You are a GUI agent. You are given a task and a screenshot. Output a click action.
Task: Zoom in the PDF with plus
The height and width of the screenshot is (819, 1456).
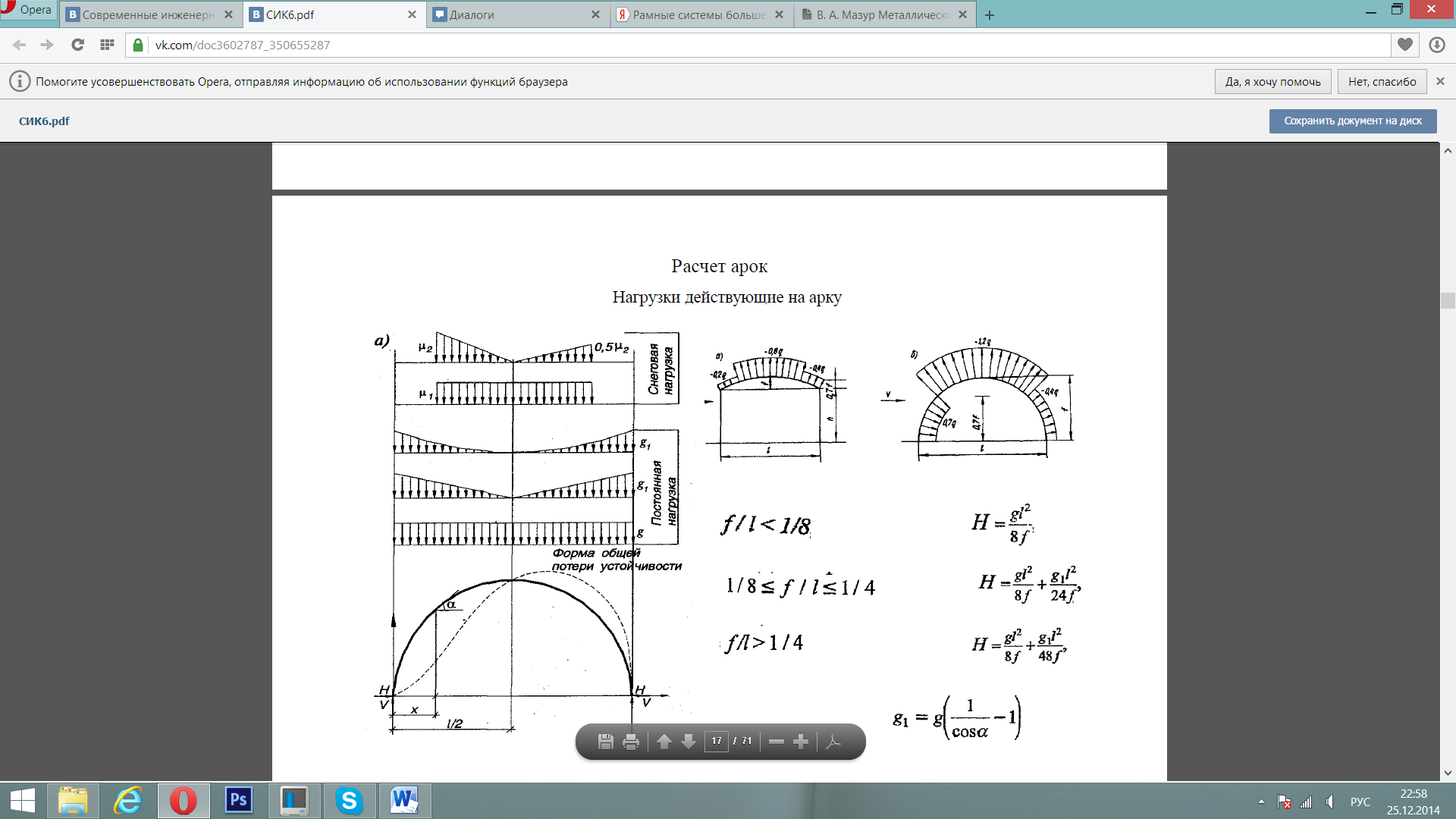tap(801, 741)
